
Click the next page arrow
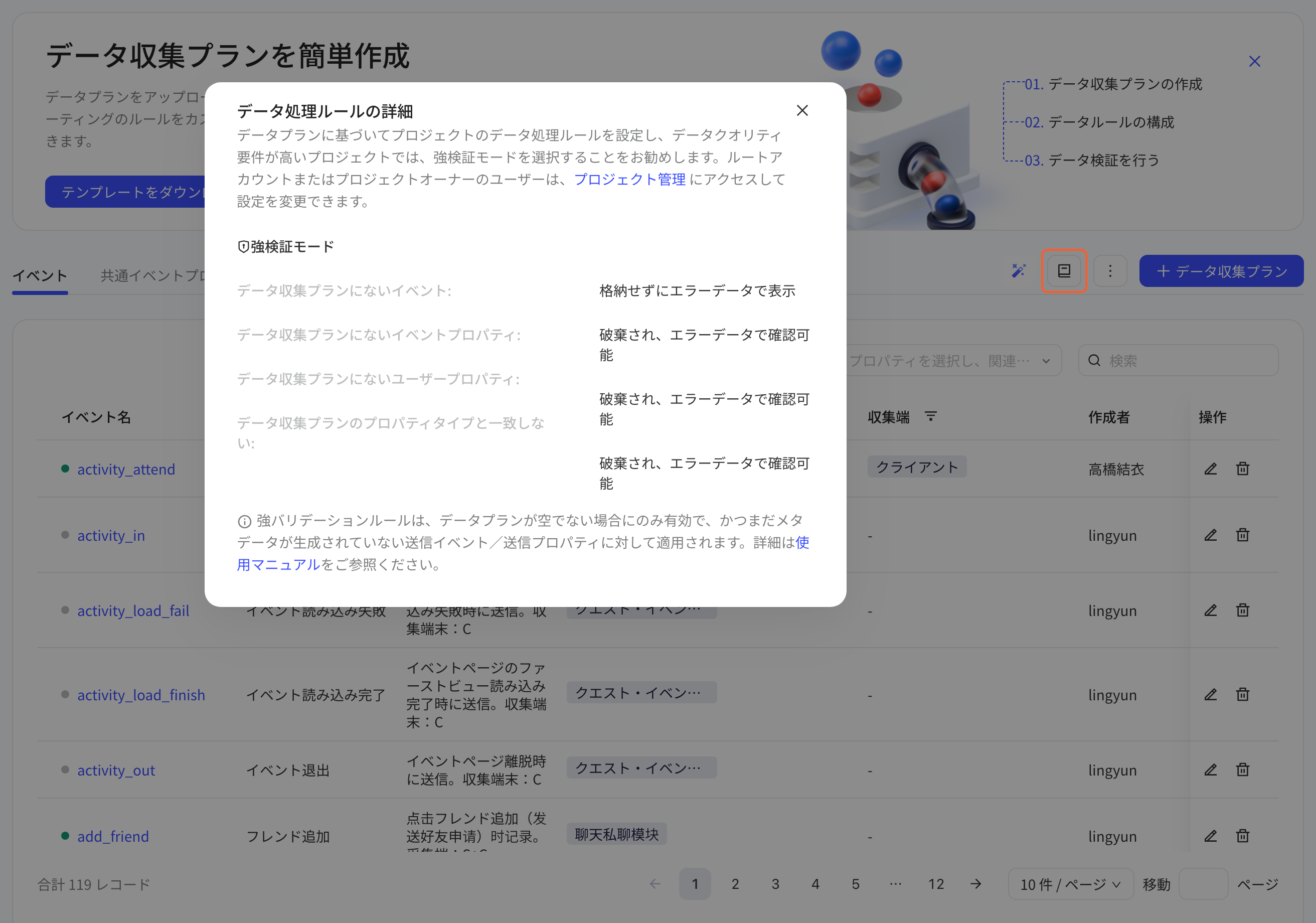point(975,883)
